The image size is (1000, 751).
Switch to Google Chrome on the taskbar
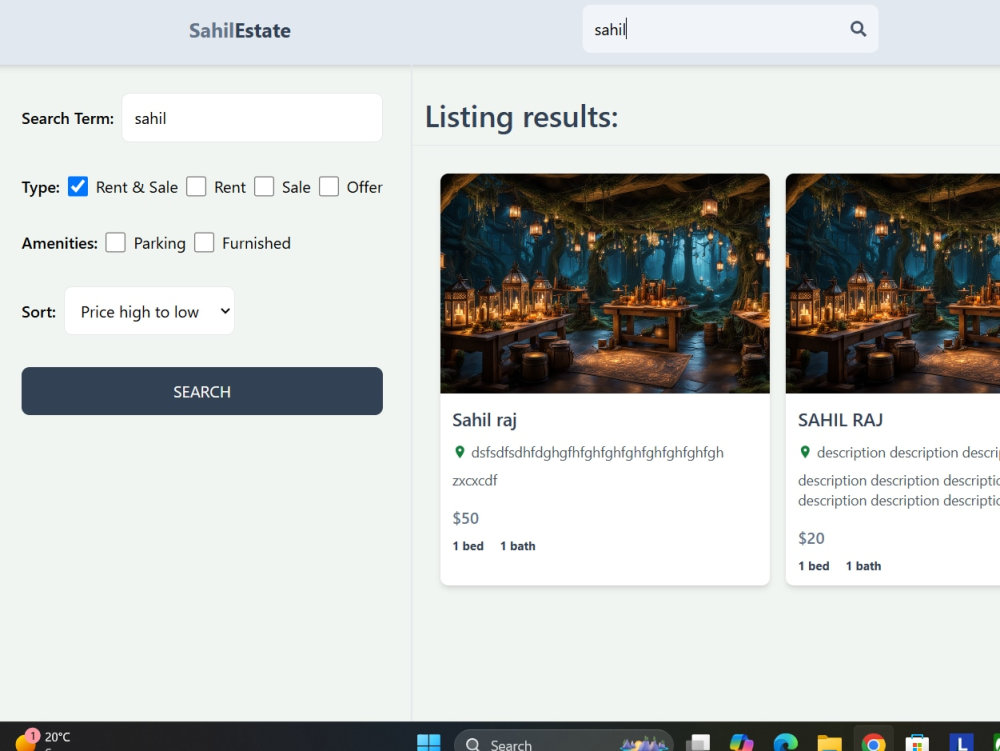[873, 743]
